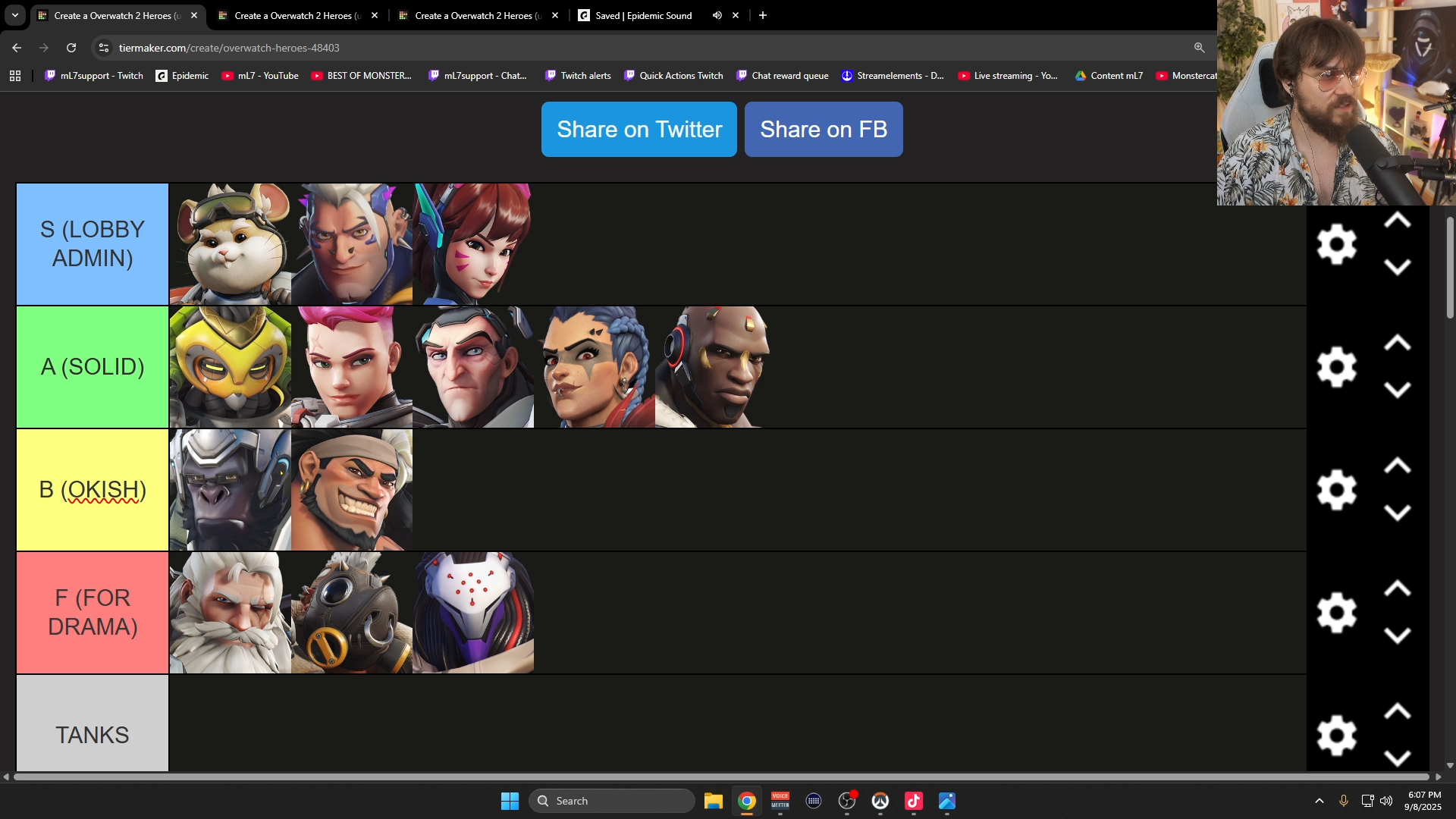Select Mauga portrait in B tier
This screenshot has width=1456, height=819.
click(x=352, y=490)
